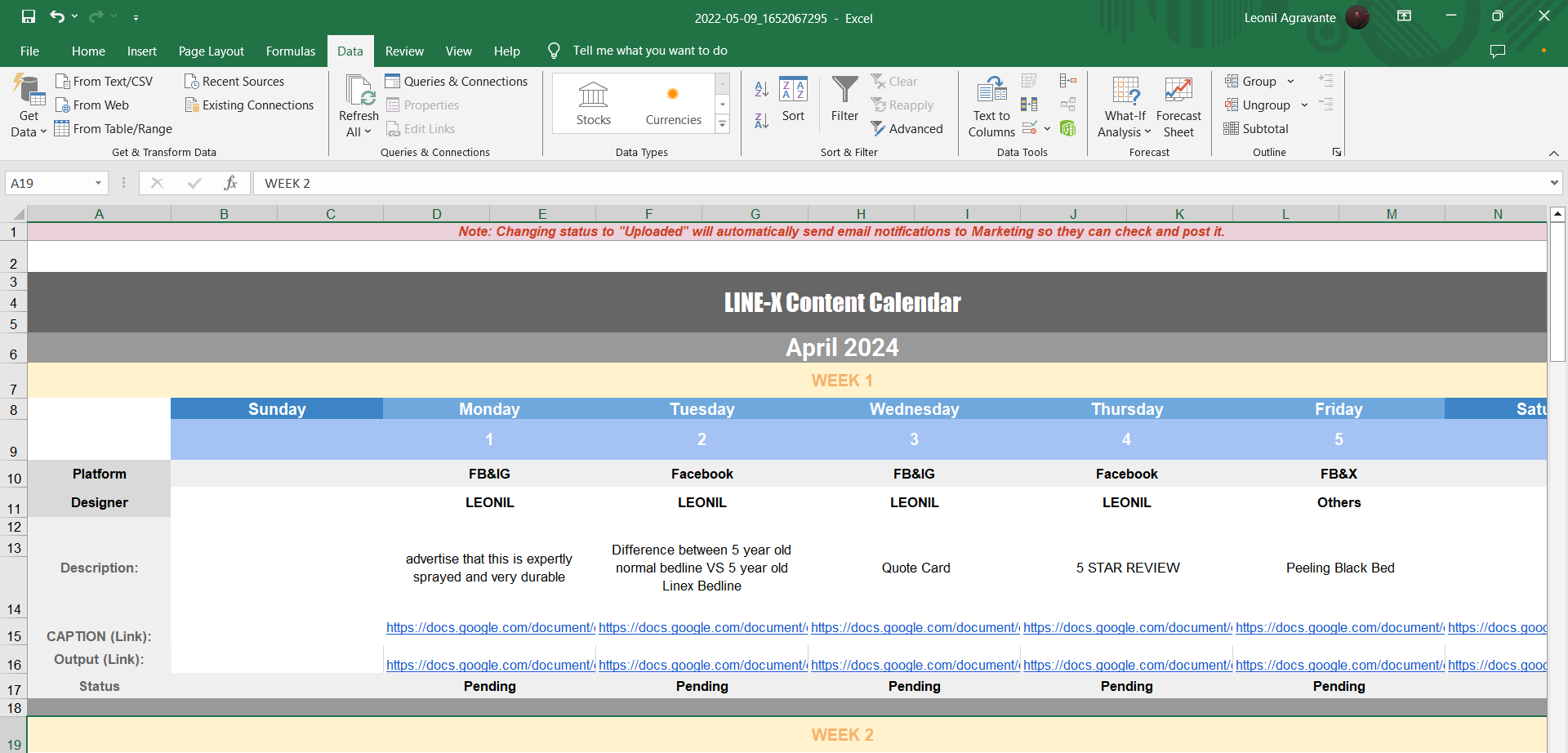
Task: Sort ascending with the A-to-Z icon
Action: pos(761,89)
